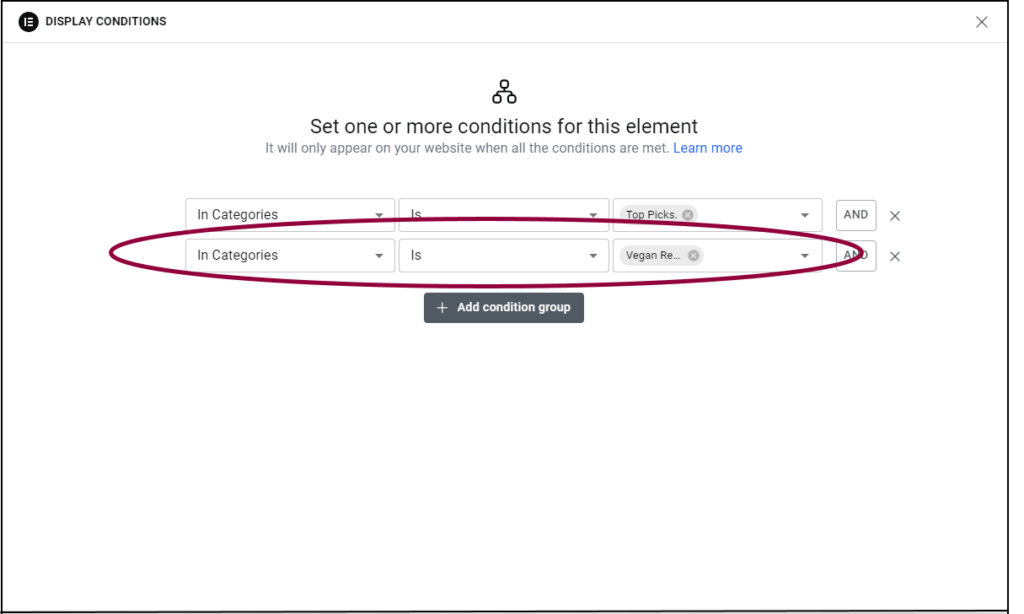Open the first In Categories dropdown

pyautogui.click(x=289, y=215)
